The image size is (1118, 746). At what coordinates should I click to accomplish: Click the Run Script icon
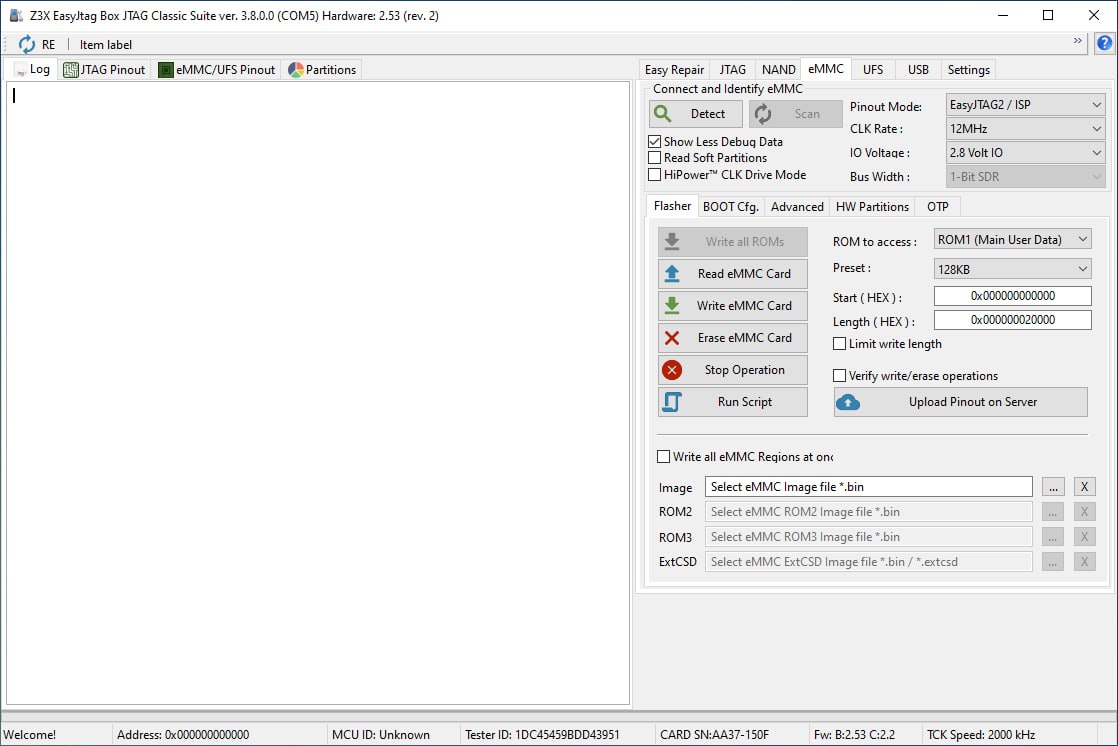[x=672, y=402]
